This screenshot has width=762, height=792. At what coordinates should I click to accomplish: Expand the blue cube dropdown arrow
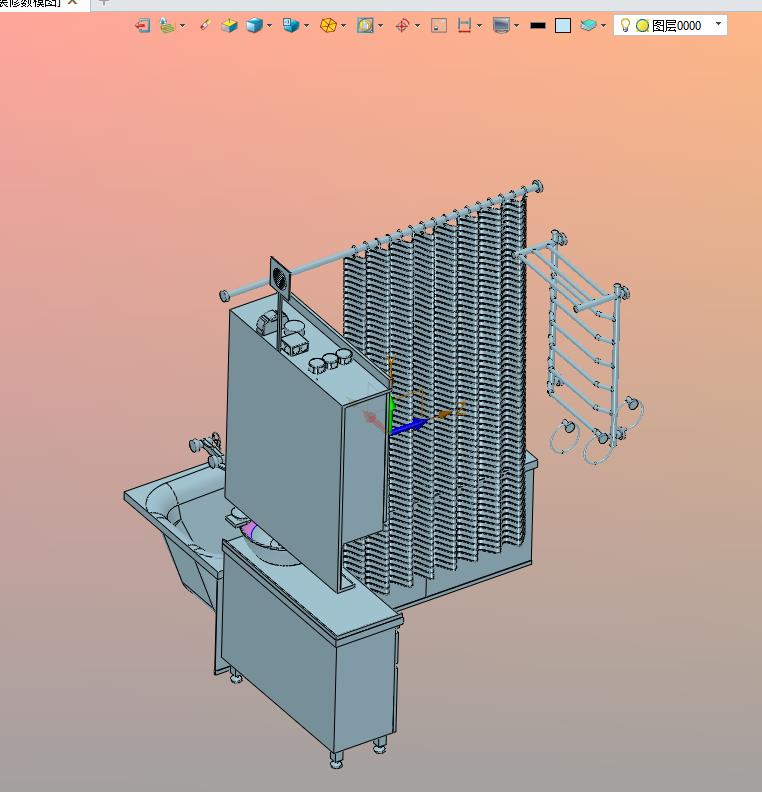pos(269,25)
